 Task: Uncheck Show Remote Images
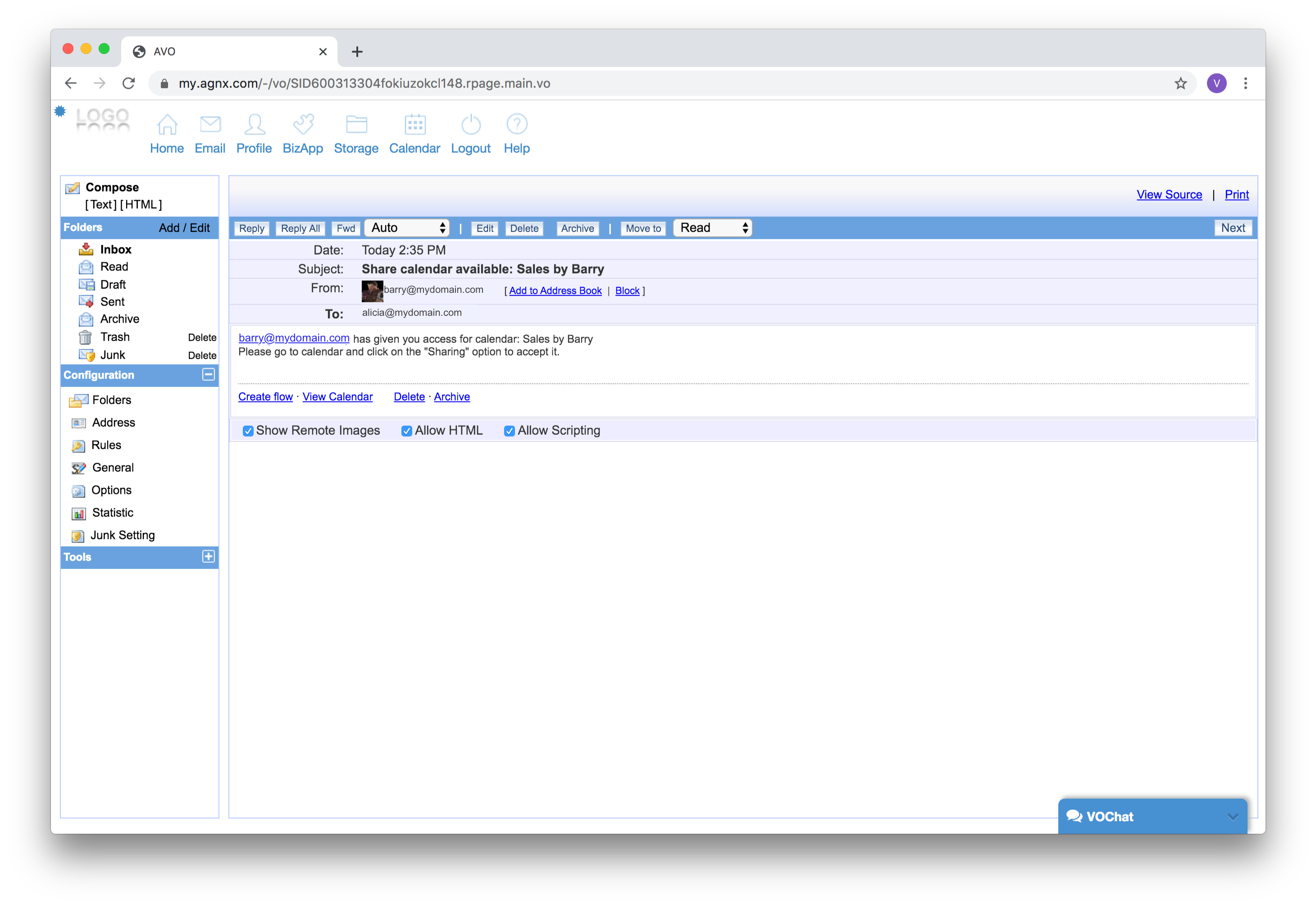coord(248,431)
